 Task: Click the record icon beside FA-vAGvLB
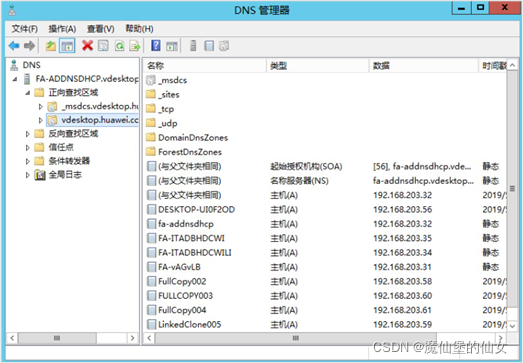click(x=151, y=267)
